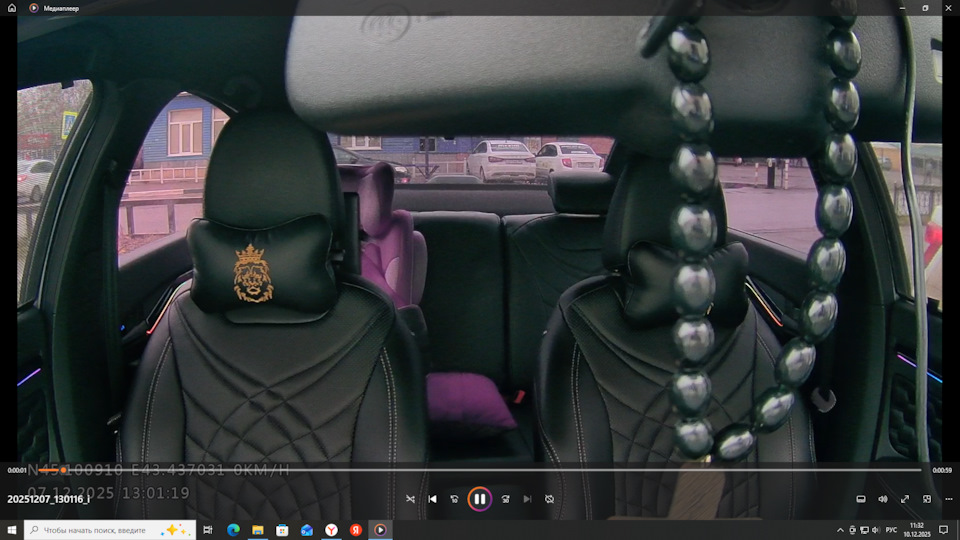Skip backward ten seconds

454,499
